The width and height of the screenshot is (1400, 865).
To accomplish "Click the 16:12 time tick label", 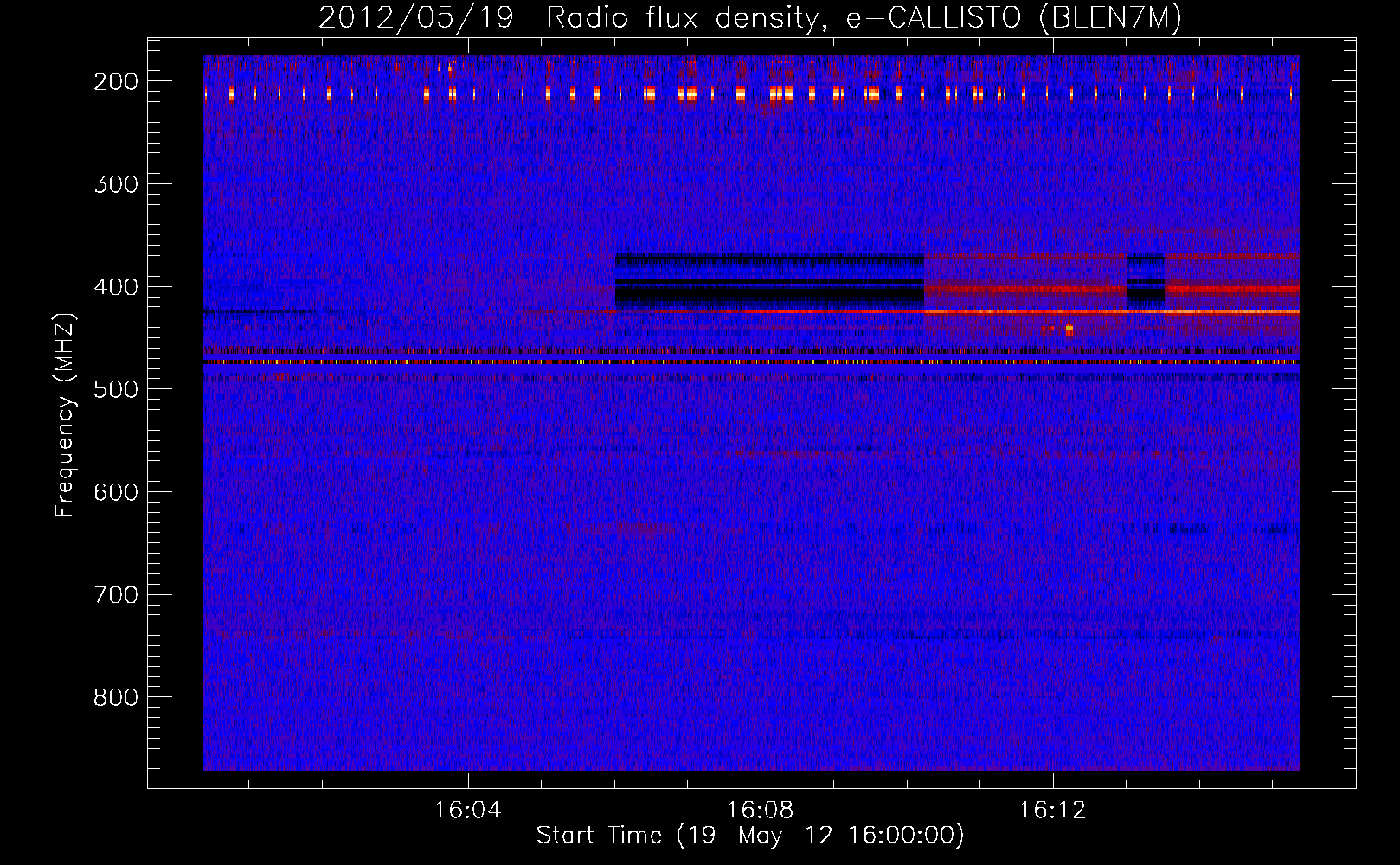I will [1052, 811].
